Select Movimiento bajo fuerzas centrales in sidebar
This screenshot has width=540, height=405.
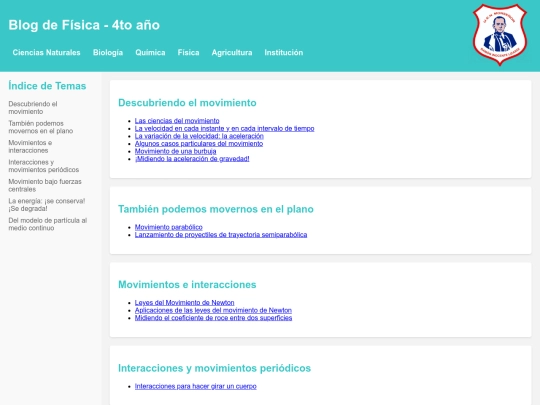45,185
